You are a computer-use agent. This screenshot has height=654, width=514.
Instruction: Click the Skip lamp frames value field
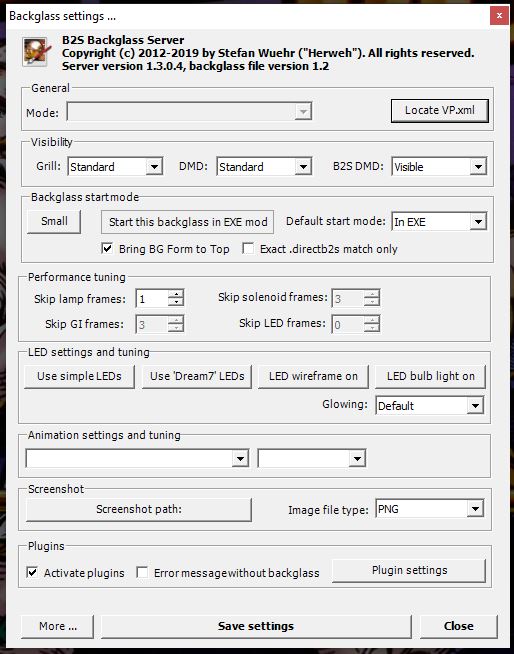tap(152, 299)
